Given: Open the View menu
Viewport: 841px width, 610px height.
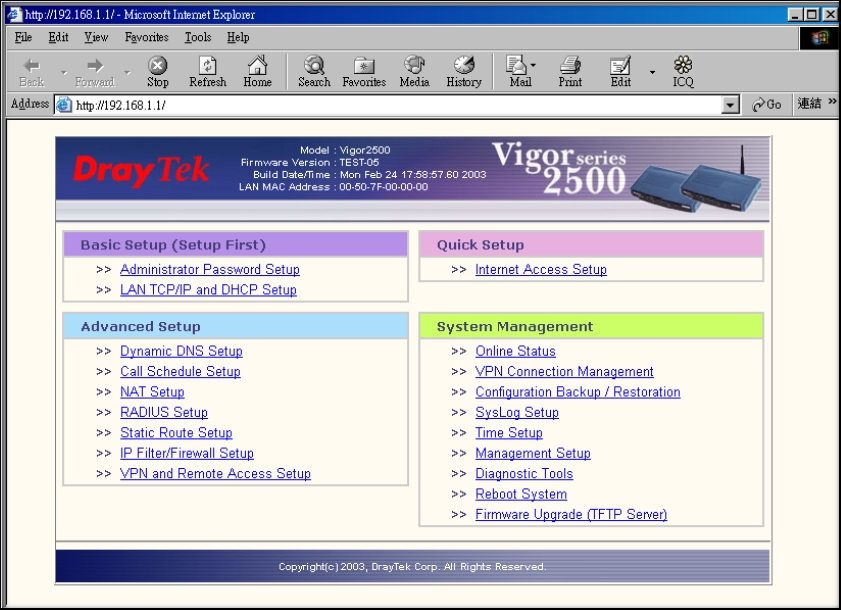Looking at the screenshot, I should coord(96,38).
